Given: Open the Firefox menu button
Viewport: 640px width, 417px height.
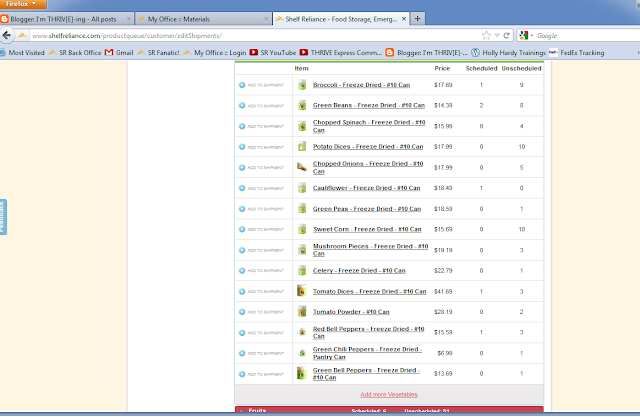Looking at the screenshot, I should [21, 4].
